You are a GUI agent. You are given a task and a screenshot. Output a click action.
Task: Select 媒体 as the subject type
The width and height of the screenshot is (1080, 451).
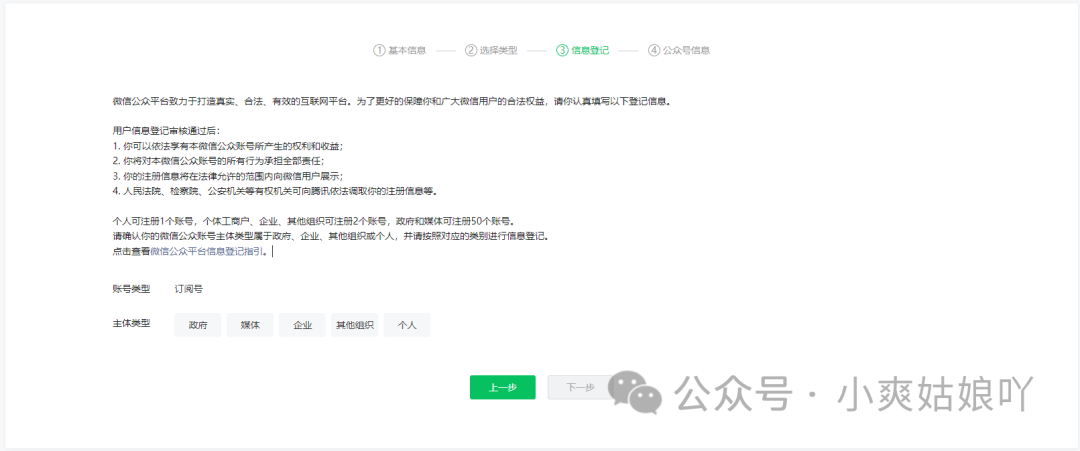pyautogui.click(x=250, y=325)
